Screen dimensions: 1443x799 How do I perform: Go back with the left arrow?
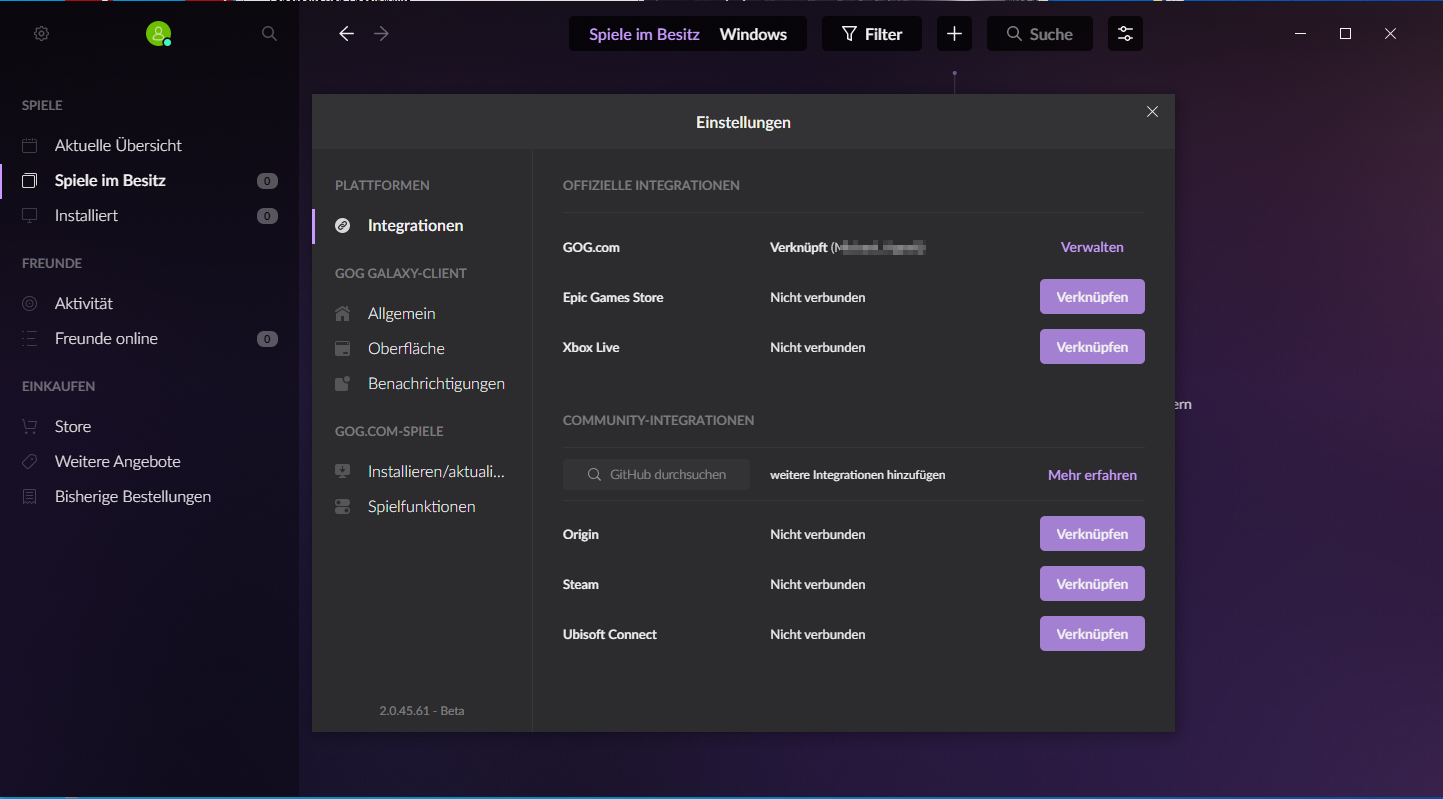pyautogui.click(x=346, y=34)
